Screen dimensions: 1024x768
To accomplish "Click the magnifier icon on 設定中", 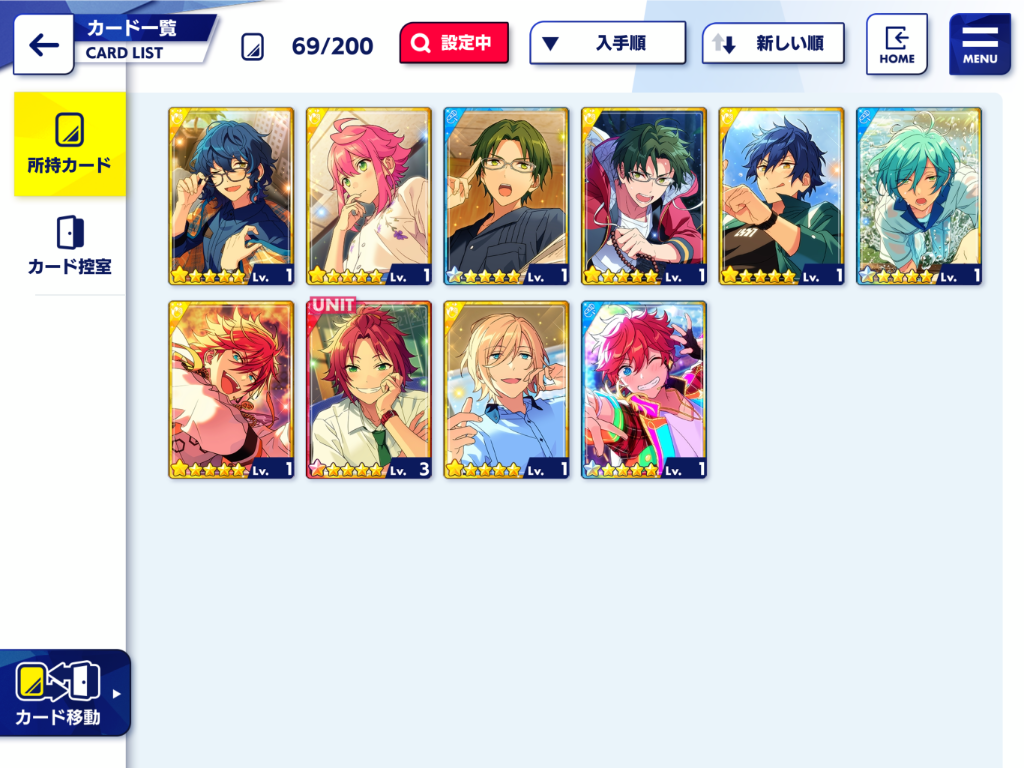I will click(421, 43).
